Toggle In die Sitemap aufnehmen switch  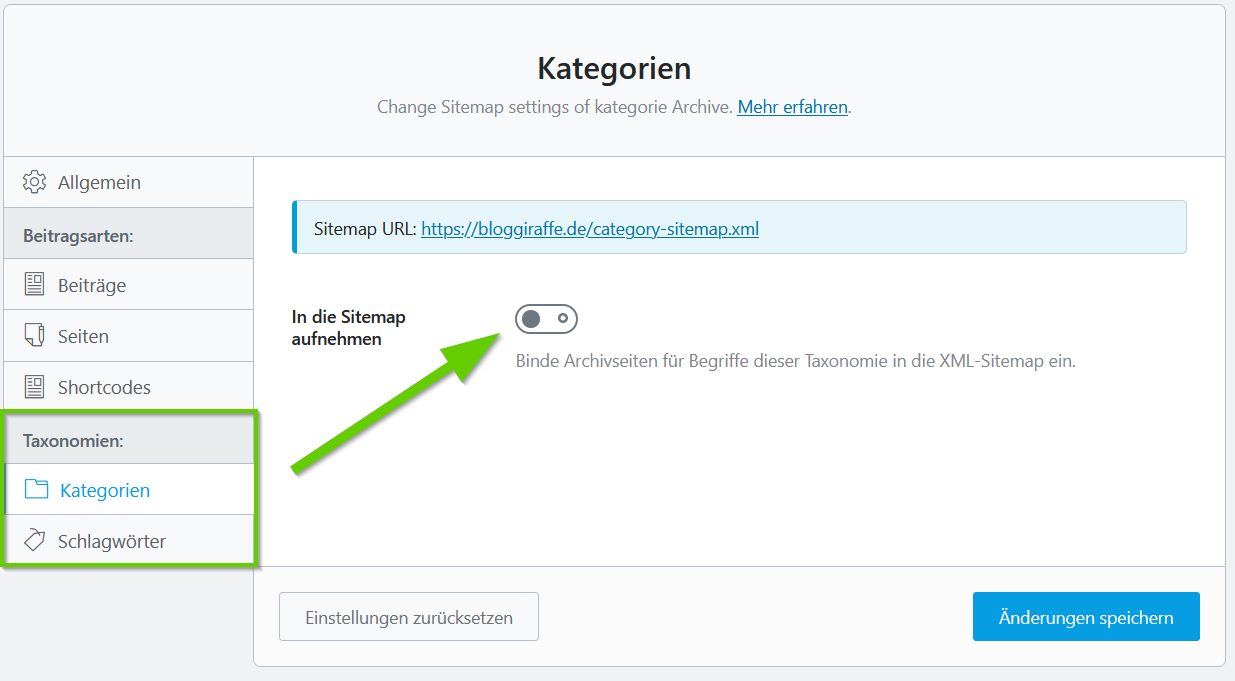click(x=547, y=319)
